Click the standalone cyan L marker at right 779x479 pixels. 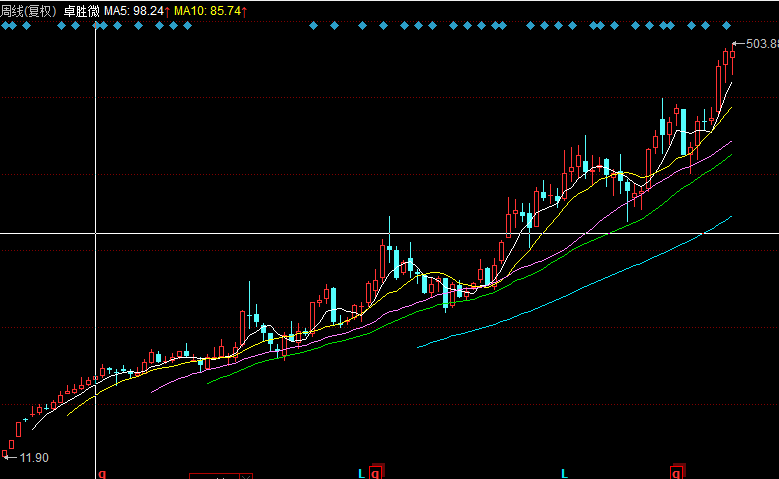pos(564,473)
